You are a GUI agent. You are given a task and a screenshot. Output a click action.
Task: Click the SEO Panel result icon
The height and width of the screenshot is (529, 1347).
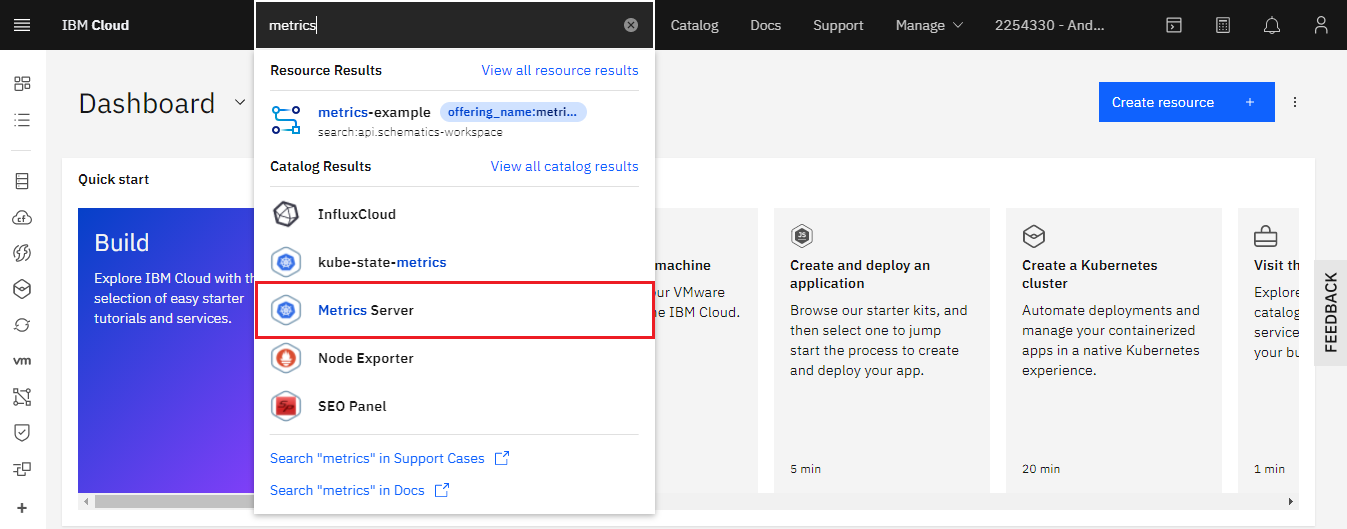tap(286, 406)
